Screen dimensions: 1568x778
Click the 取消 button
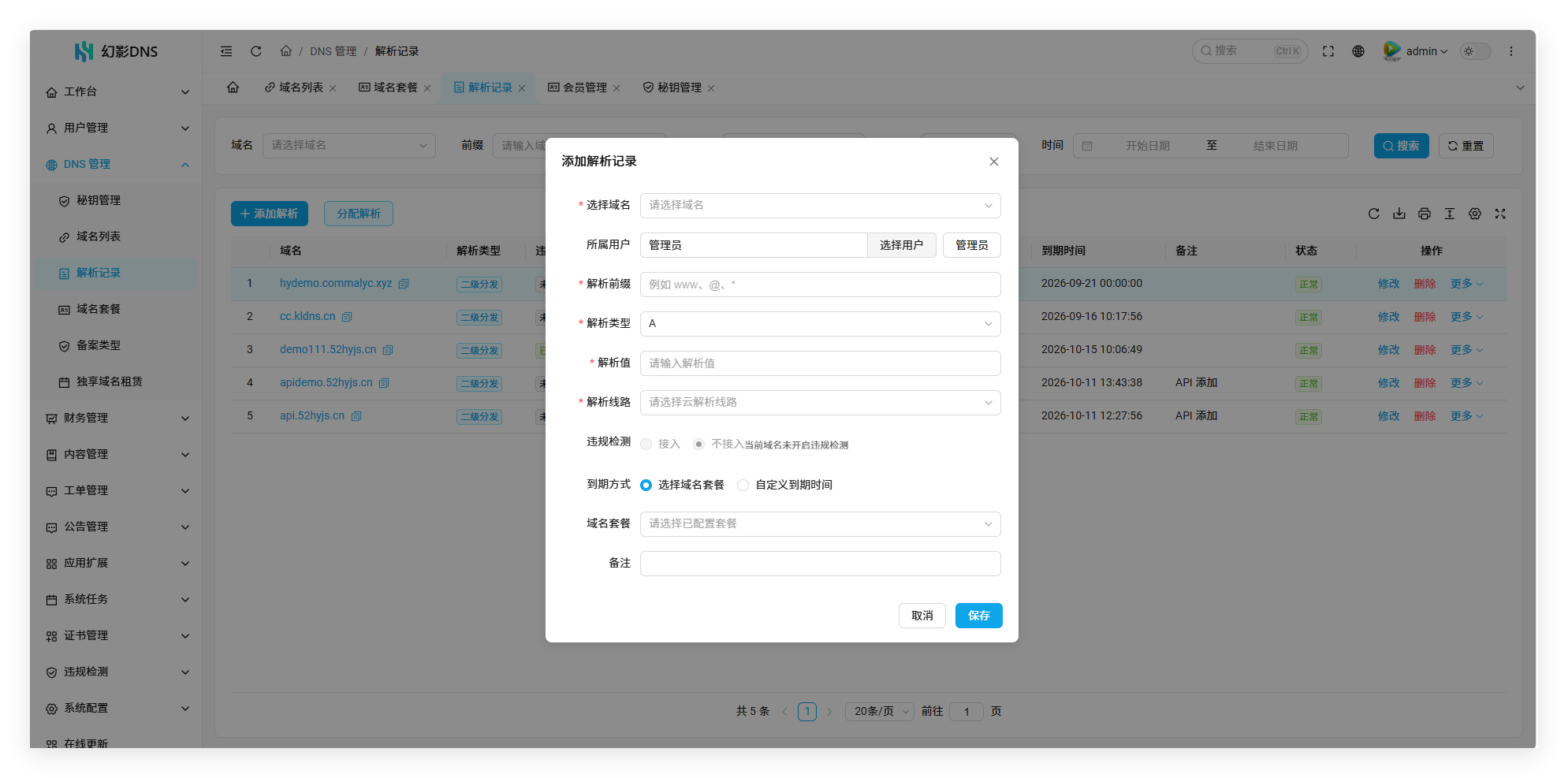(922, 616)
